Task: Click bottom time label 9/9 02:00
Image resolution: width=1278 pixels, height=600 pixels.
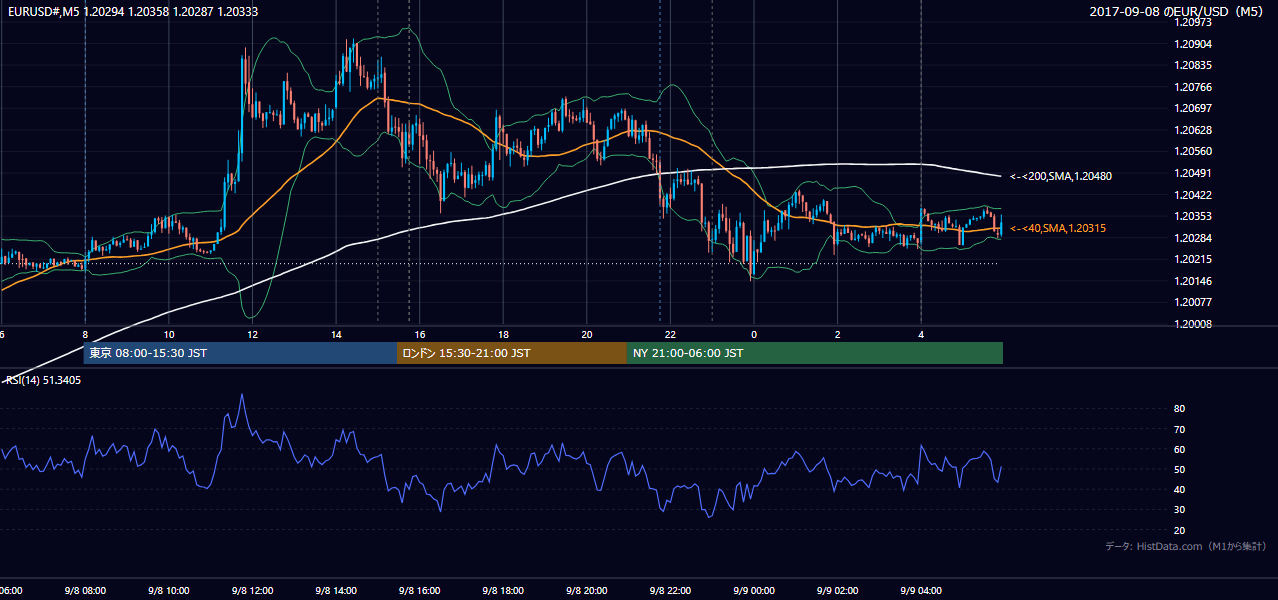Action: pos(837,591)
